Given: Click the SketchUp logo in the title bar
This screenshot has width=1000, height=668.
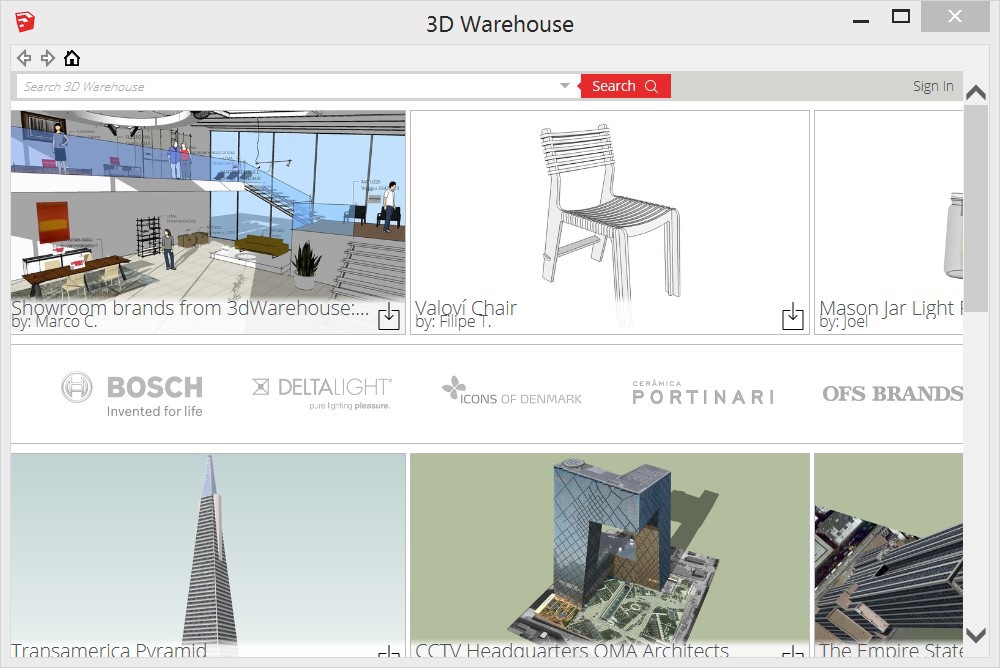Looking at the screenshot, I should point(25,21).
